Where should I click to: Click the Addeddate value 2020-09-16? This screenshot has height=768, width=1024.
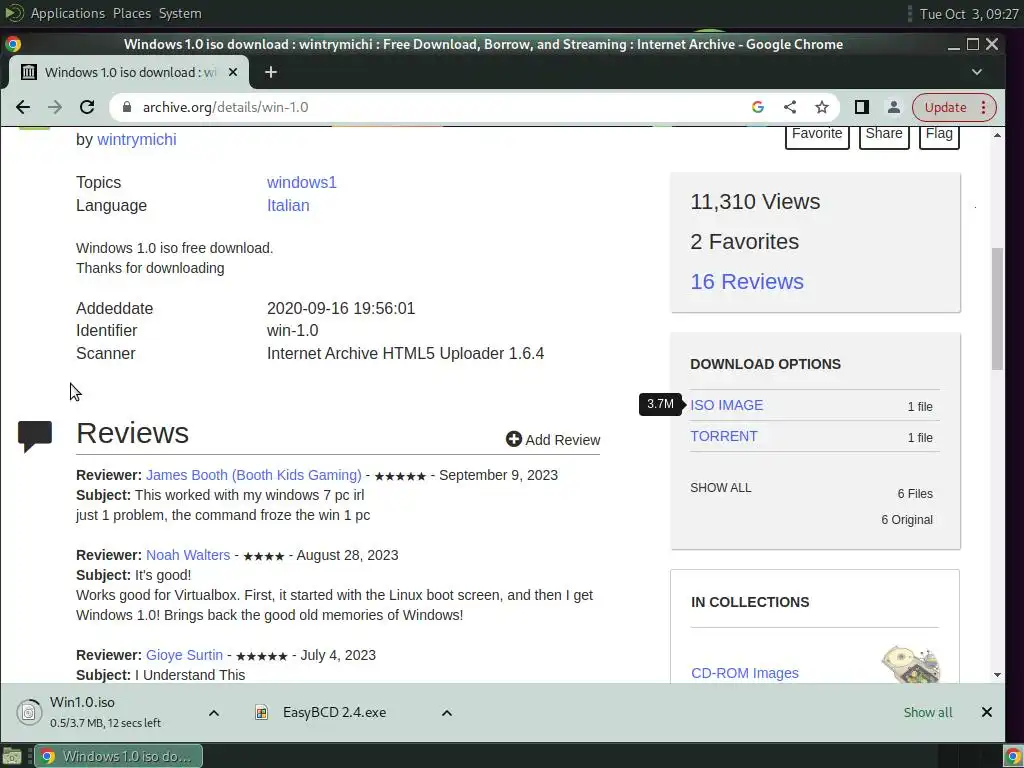click(341, 308)
